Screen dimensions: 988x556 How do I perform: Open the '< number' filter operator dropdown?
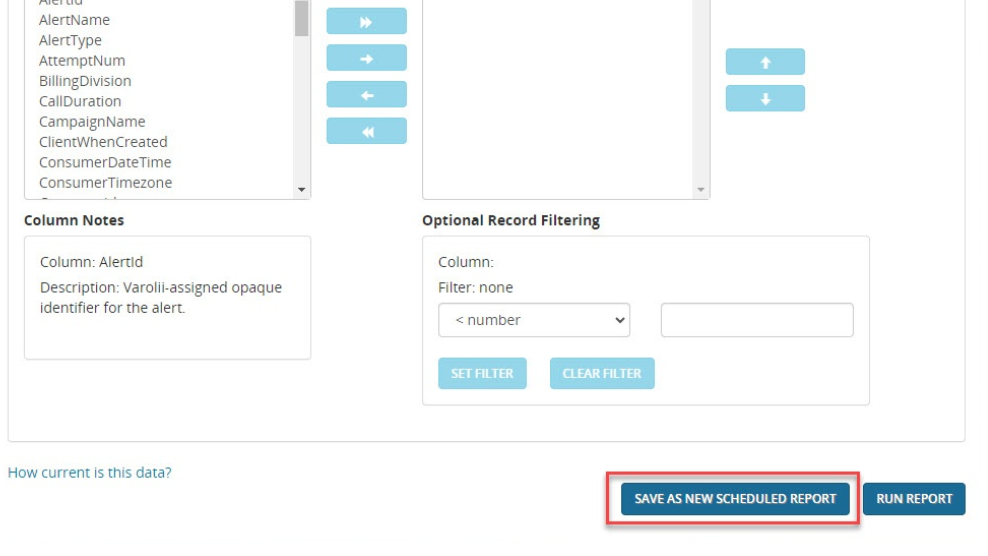[534, 320]
